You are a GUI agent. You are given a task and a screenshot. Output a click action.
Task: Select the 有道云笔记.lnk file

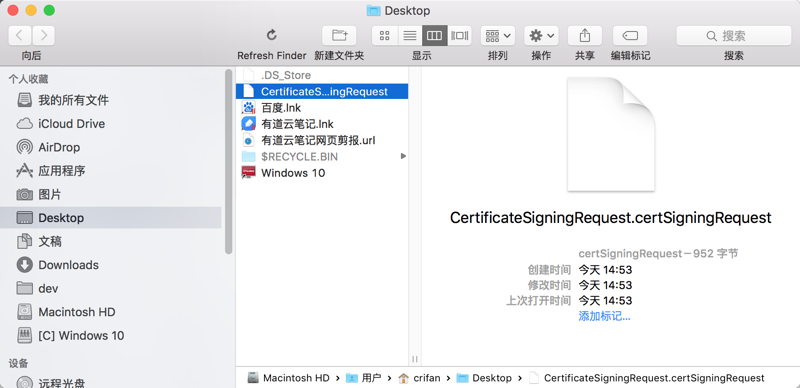(x=322, y=124)
